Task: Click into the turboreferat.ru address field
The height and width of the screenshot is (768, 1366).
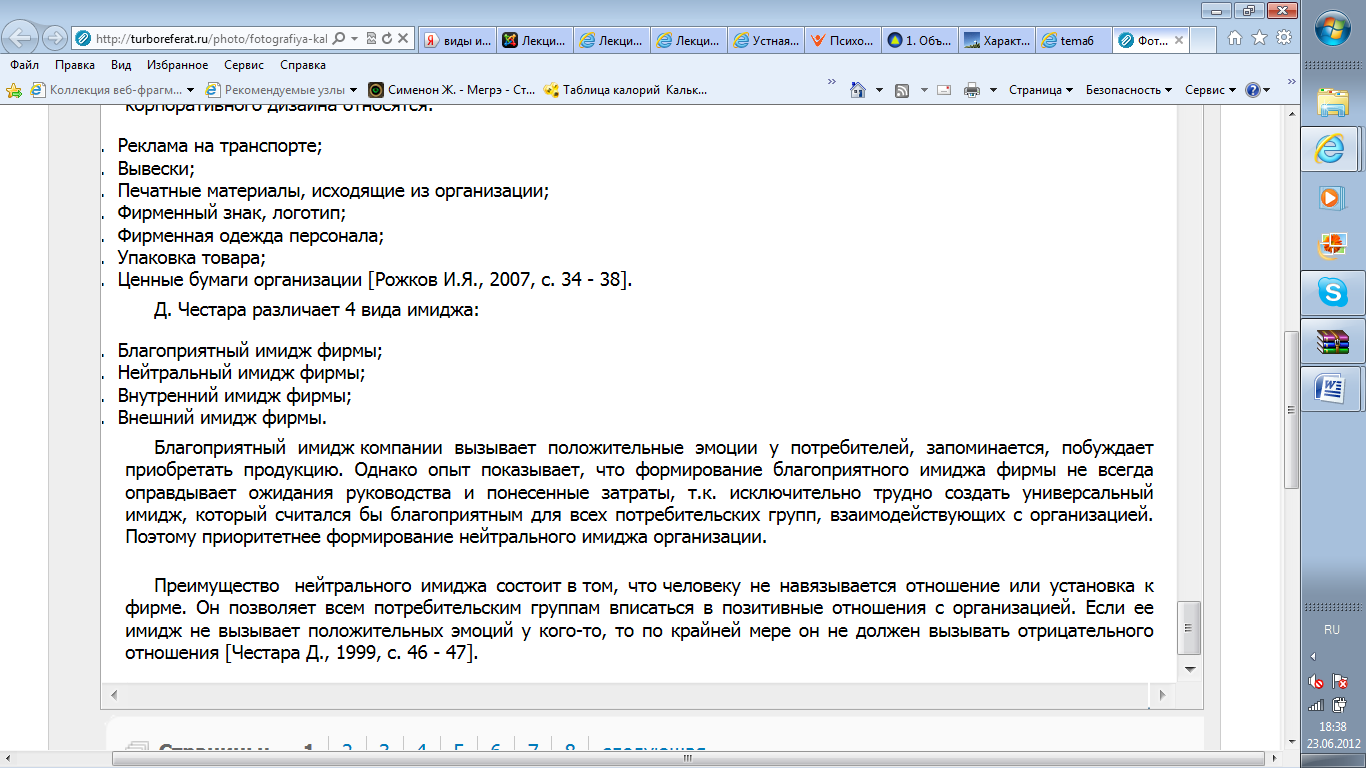Action: (x=210, y=39)
